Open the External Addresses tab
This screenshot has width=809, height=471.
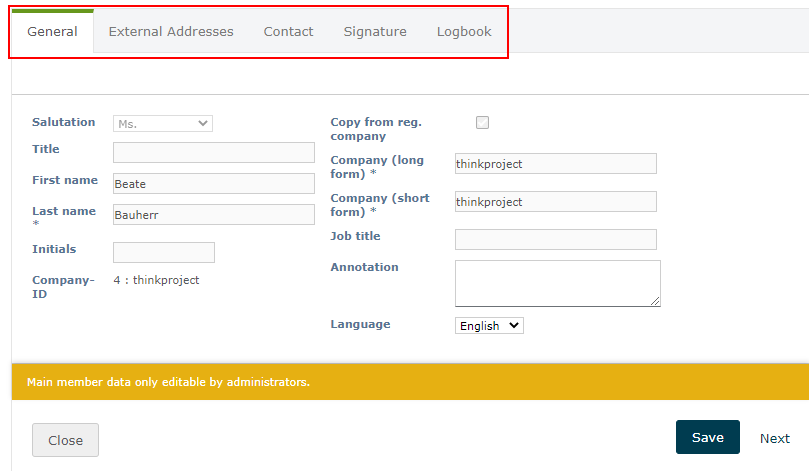click(171, 32)
